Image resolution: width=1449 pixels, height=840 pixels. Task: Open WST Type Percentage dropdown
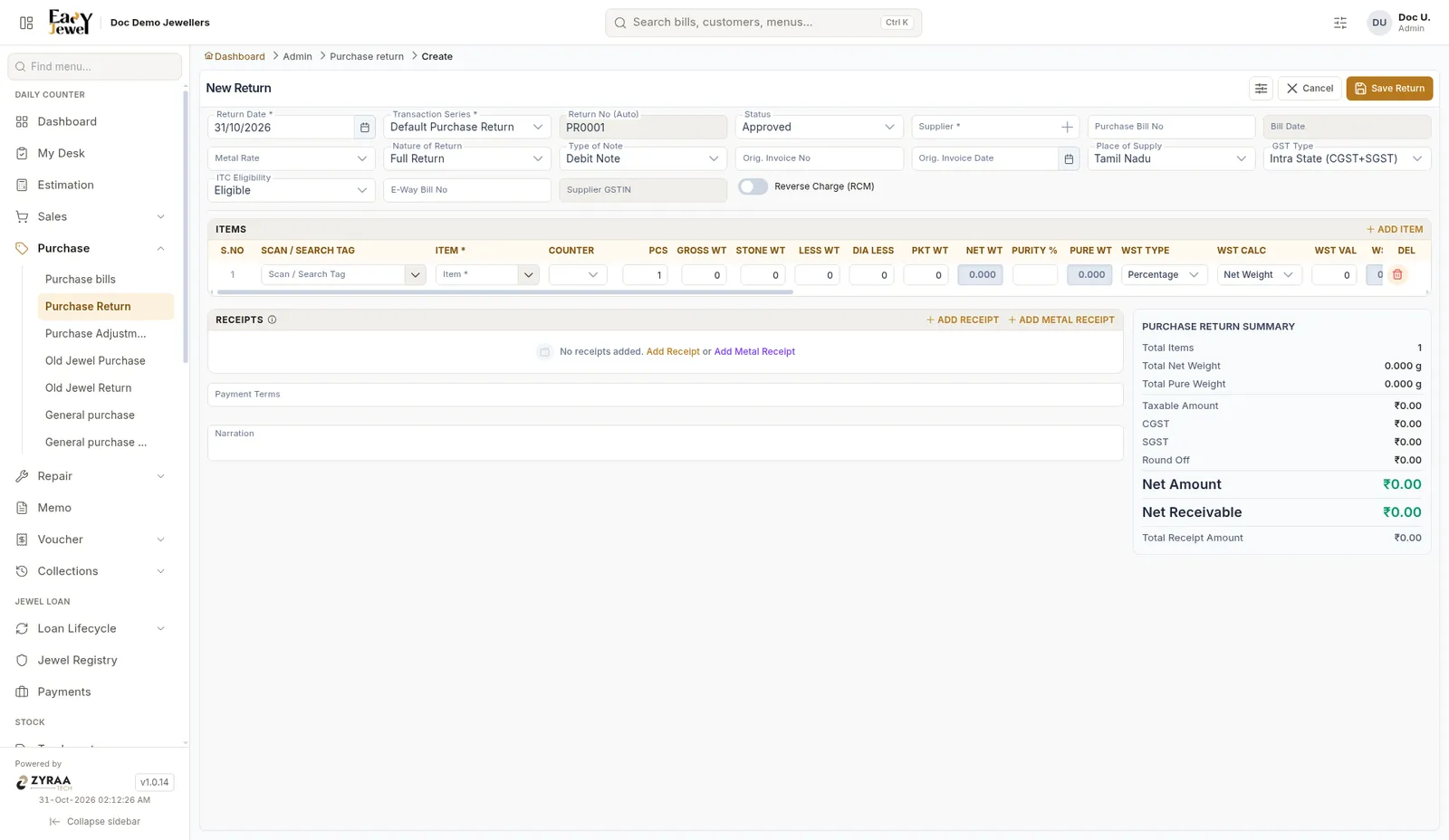point(1164,275)
